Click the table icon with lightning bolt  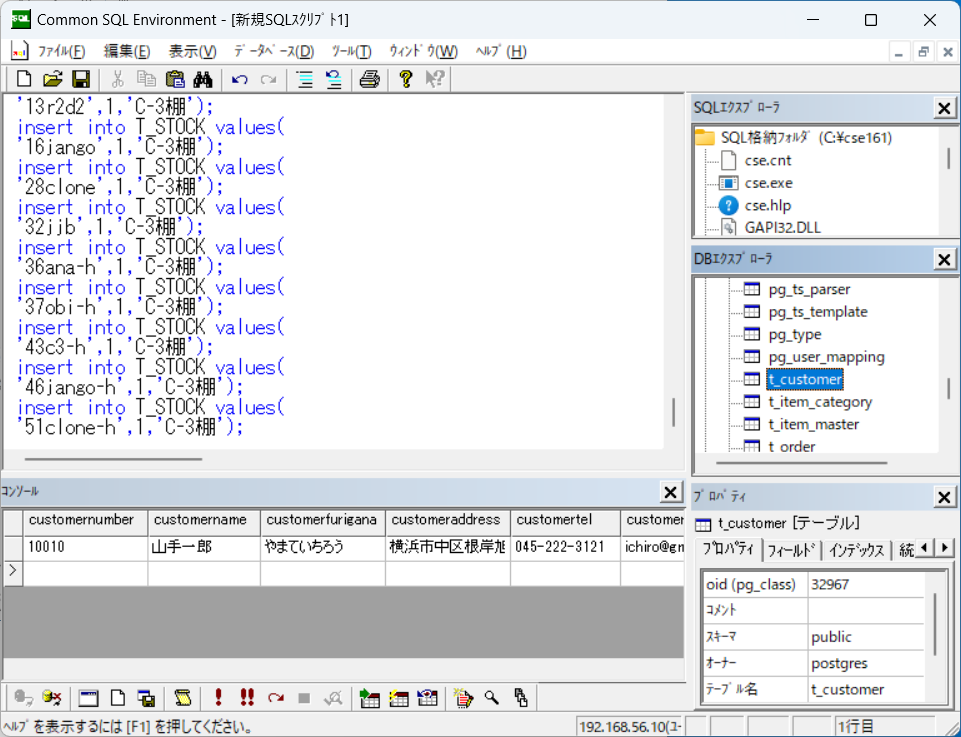pos(398,697)
